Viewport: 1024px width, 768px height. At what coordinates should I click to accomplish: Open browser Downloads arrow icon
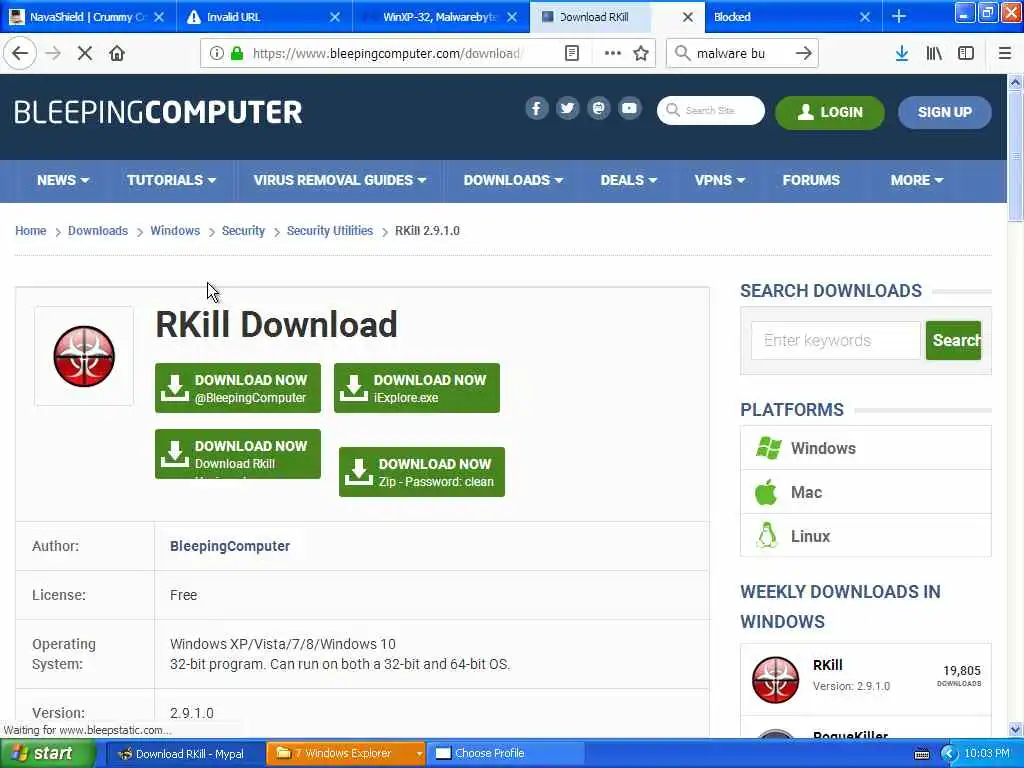click(902, 54)
